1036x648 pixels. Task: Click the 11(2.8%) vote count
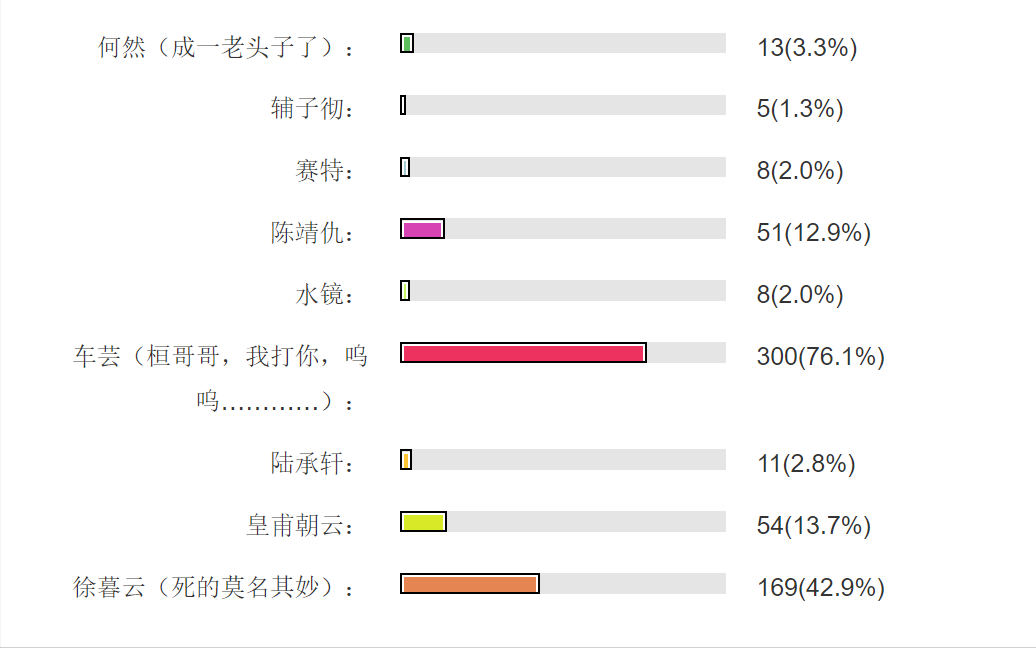coord(806,463)
